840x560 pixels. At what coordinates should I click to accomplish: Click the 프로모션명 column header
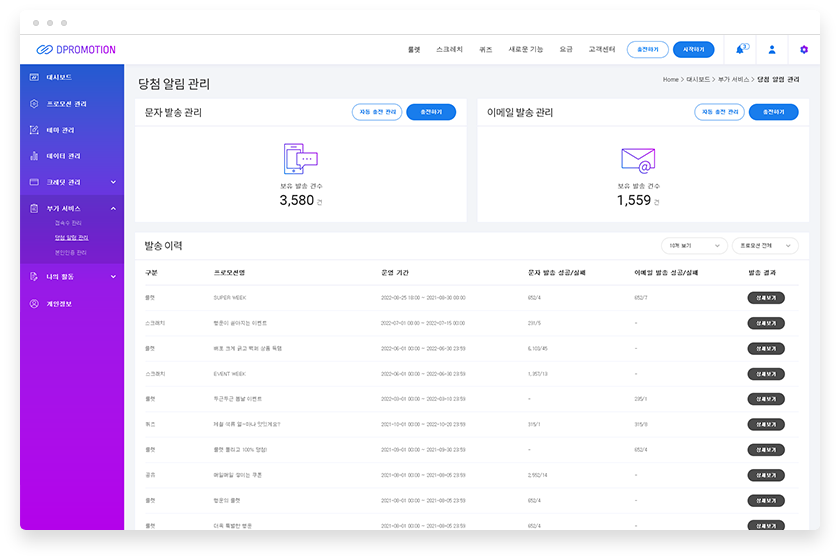pos(229,273)
